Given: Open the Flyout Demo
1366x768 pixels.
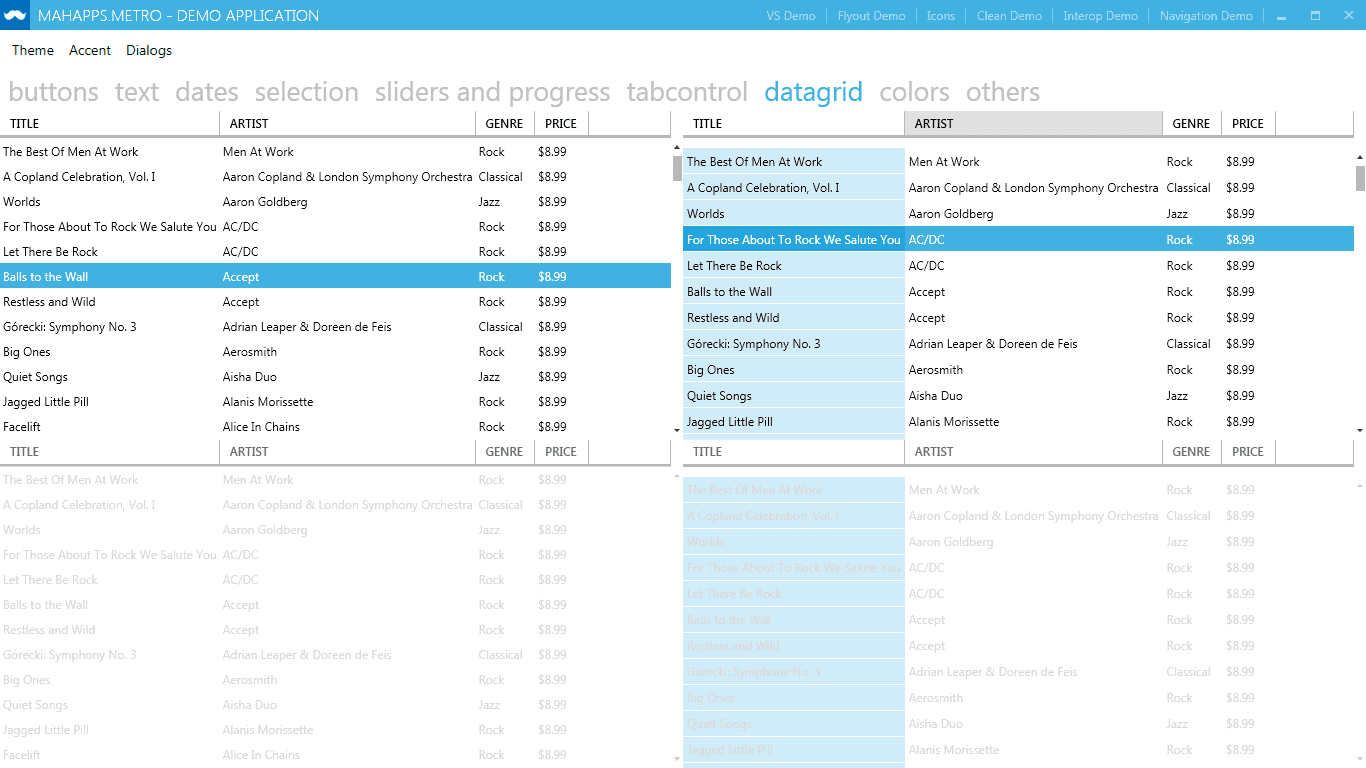Looking at the screenshot, I should click(x=871, y=15).
